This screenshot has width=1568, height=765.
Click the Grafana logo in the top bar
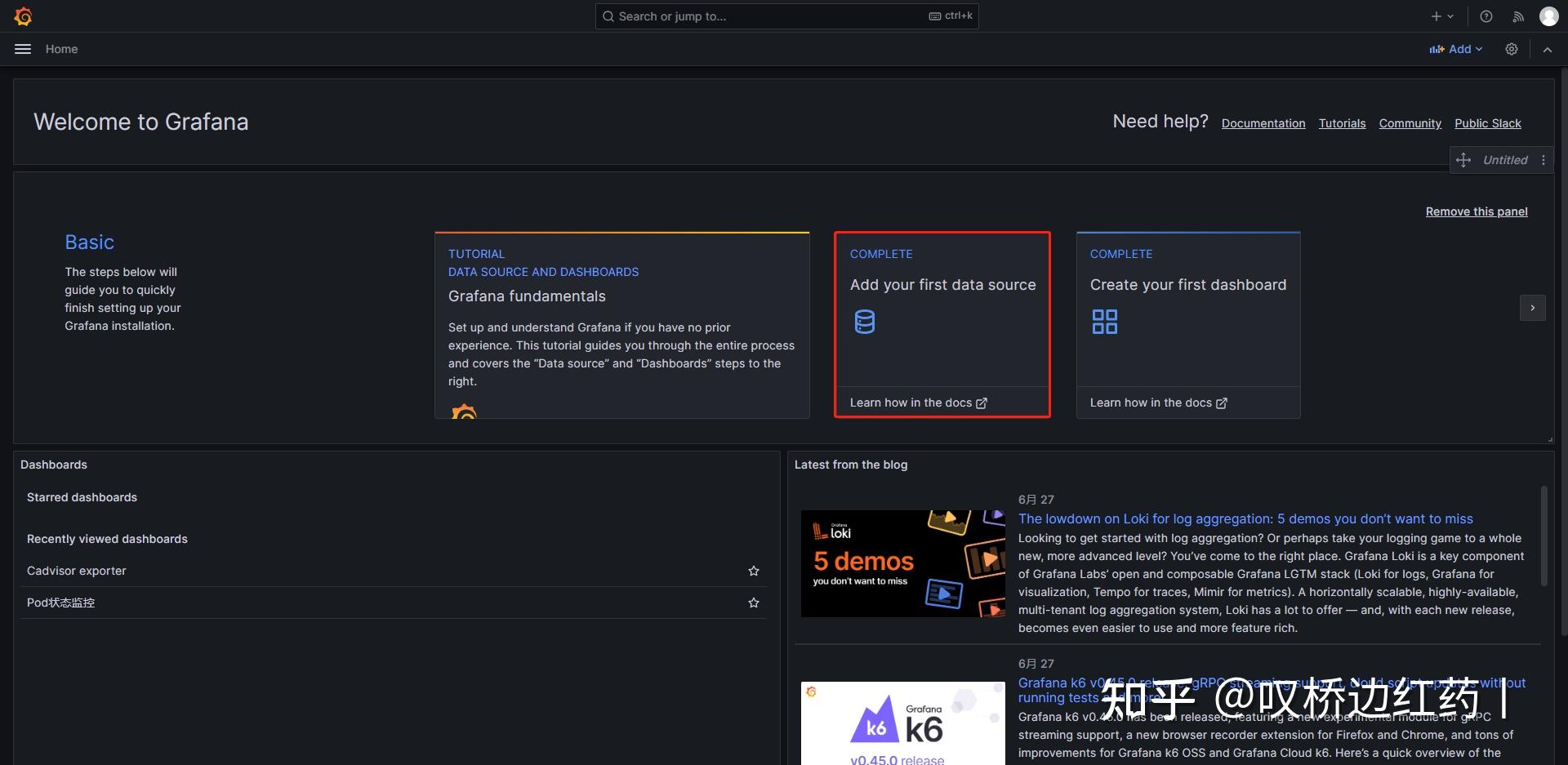24,16
